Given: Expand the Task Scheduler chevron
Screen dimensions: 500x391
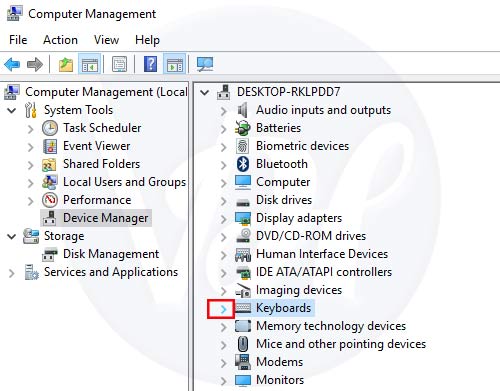Looking at the screenshot, I should [x=31, y=129].
